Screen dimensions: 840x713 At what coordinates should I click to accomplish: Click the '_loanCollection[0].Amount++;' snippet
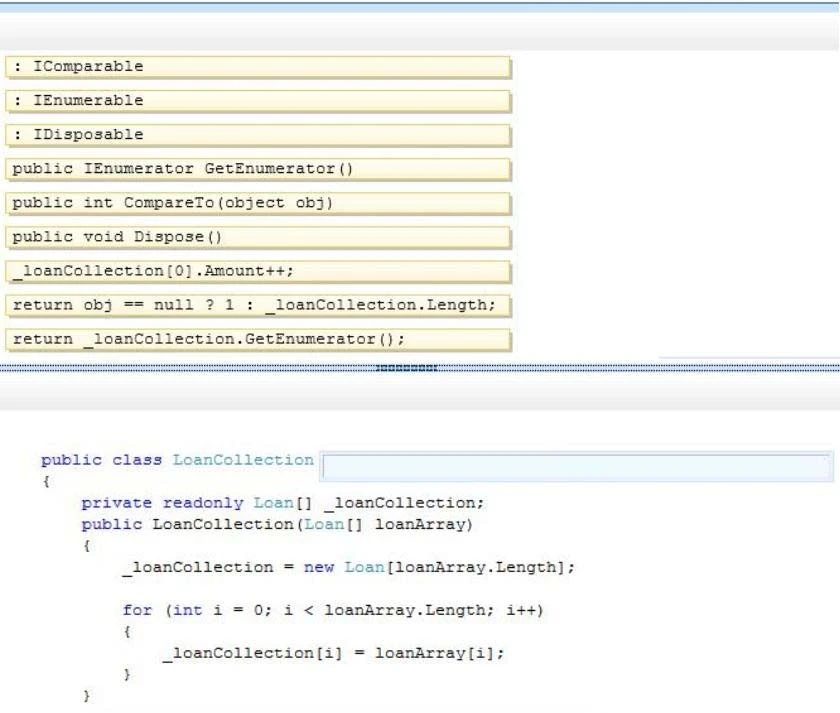coord(258,271)
